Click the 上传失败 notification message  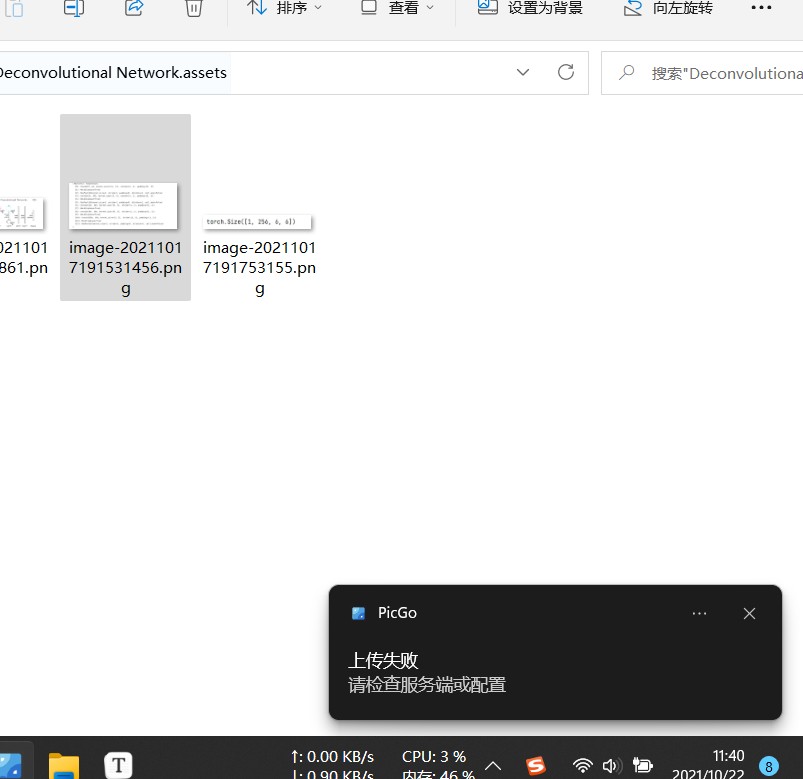[x=383, y=660]
